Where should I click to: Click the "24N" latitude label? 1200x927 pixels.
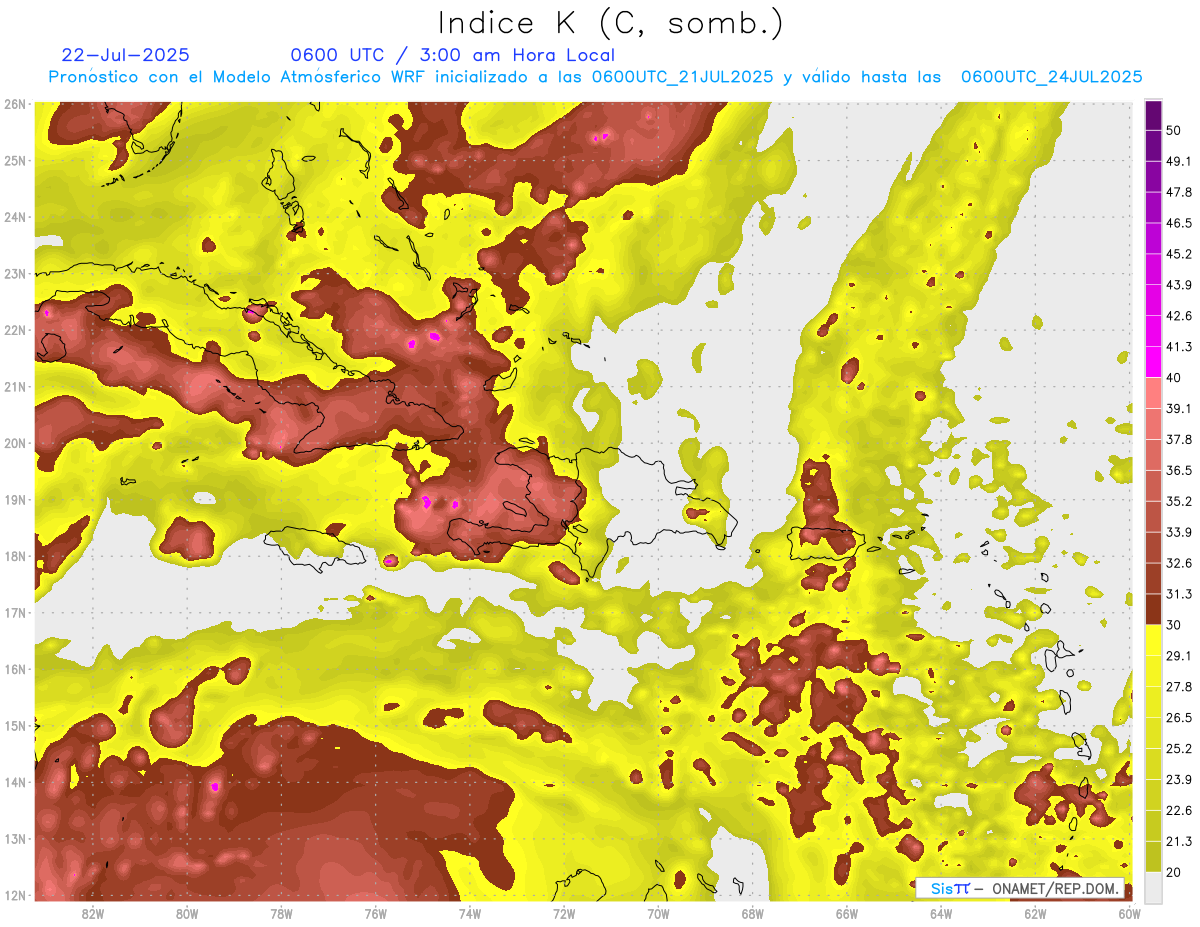(15, 217)
